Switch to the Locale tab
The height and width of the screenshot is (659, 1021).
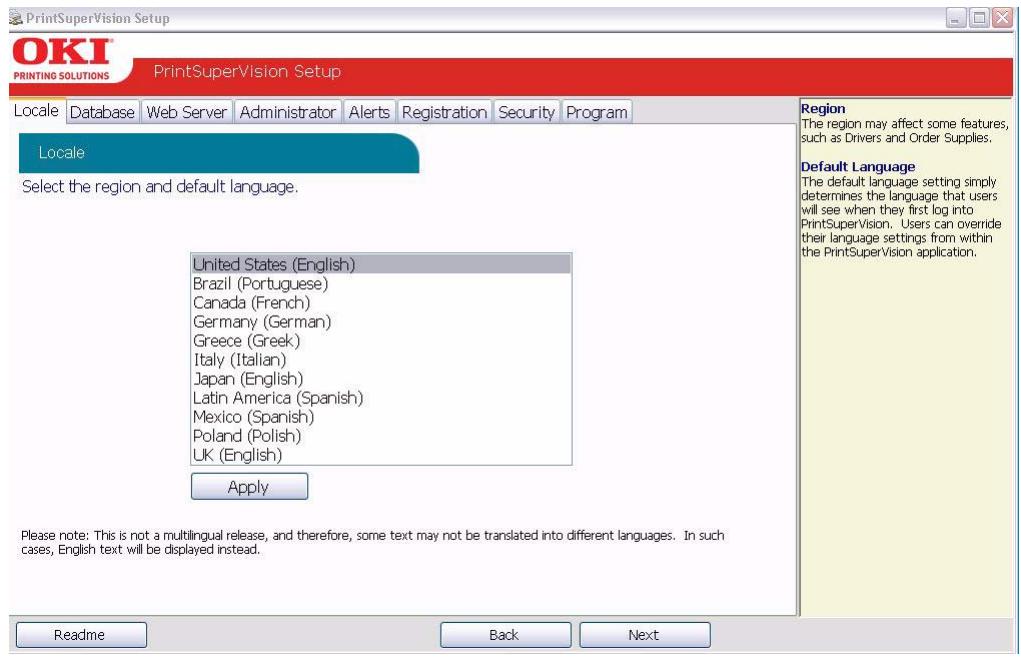point(36,111)
